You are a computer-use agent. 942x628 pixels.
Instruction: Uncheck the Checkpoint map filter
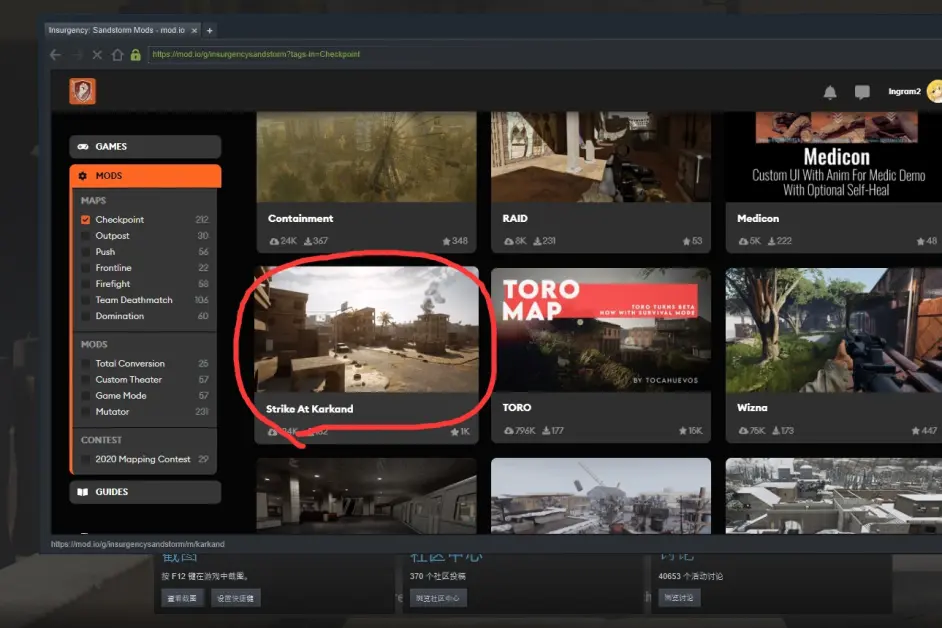coord(86,220)
